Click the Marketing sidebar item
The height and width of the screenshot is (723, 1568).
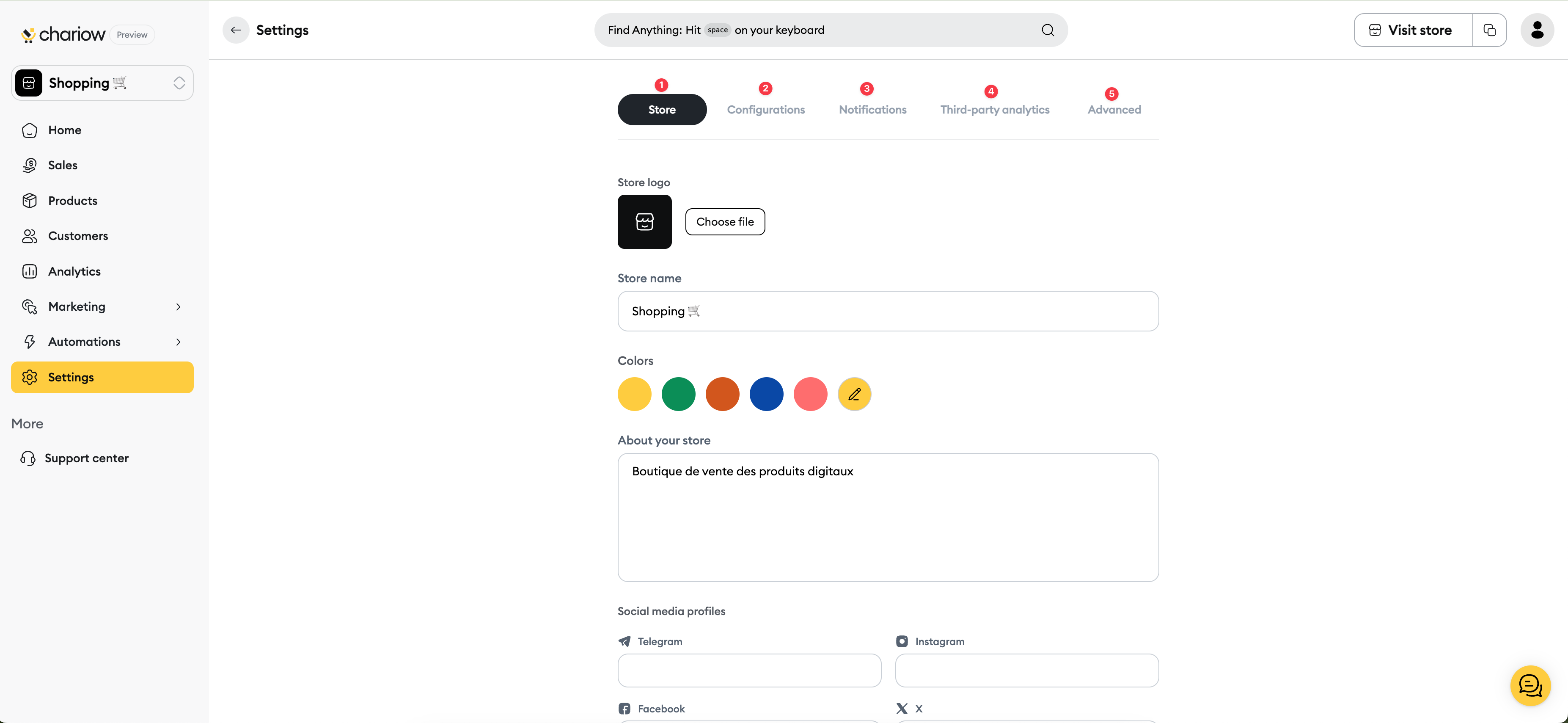pyautogui.click(x=102, y=306)
